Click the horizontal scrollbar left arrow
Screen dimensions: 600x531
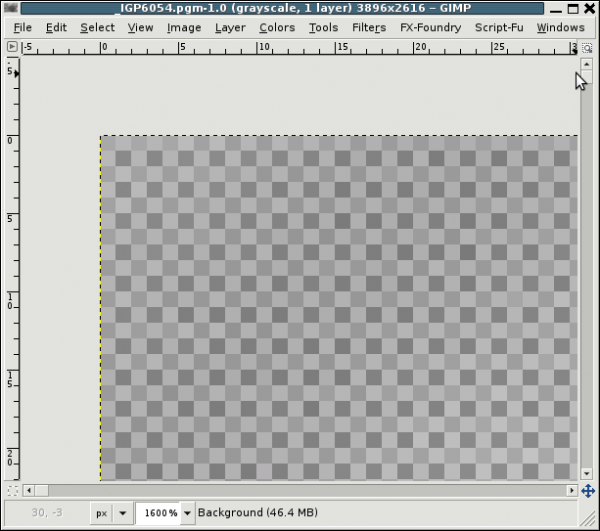(29, 490)
